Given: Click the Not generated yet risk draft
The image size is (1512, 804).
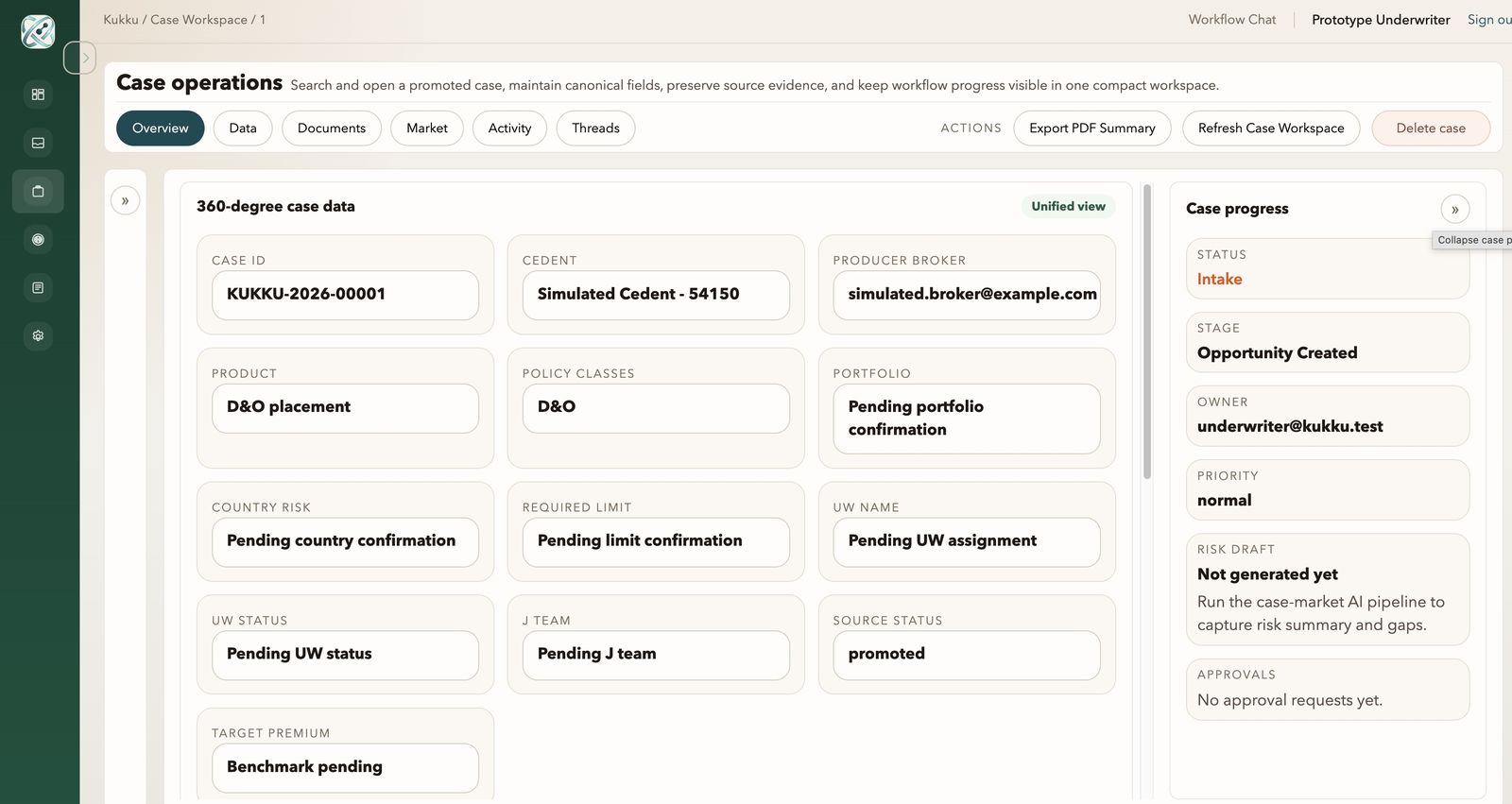Looking at the screenshot, I should 1267,574.
